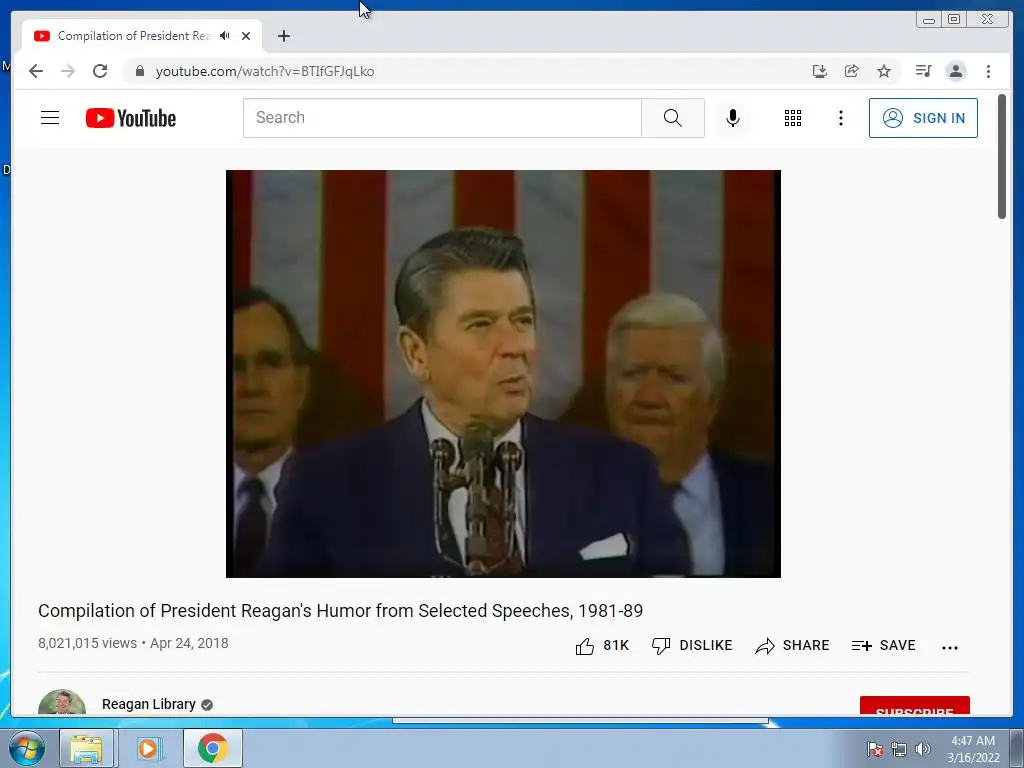This screenshot has width=1024, height=768.
Task: Search with your voice microphone
Action: coord(733,118)
